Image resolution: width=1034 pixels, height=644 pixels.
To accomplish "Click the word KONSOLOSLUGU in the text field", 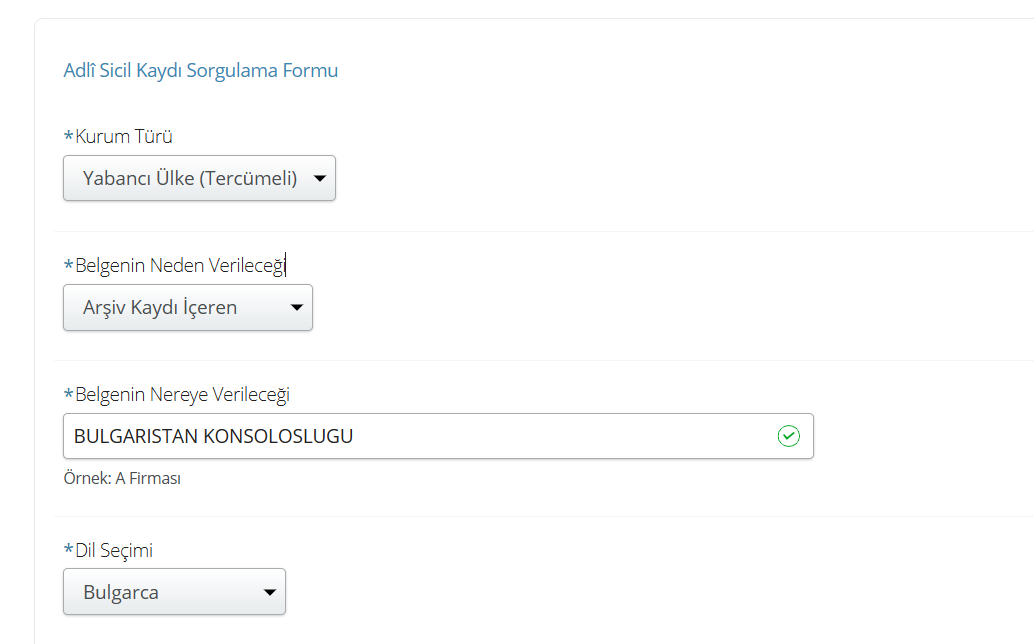I will point(278,436).
